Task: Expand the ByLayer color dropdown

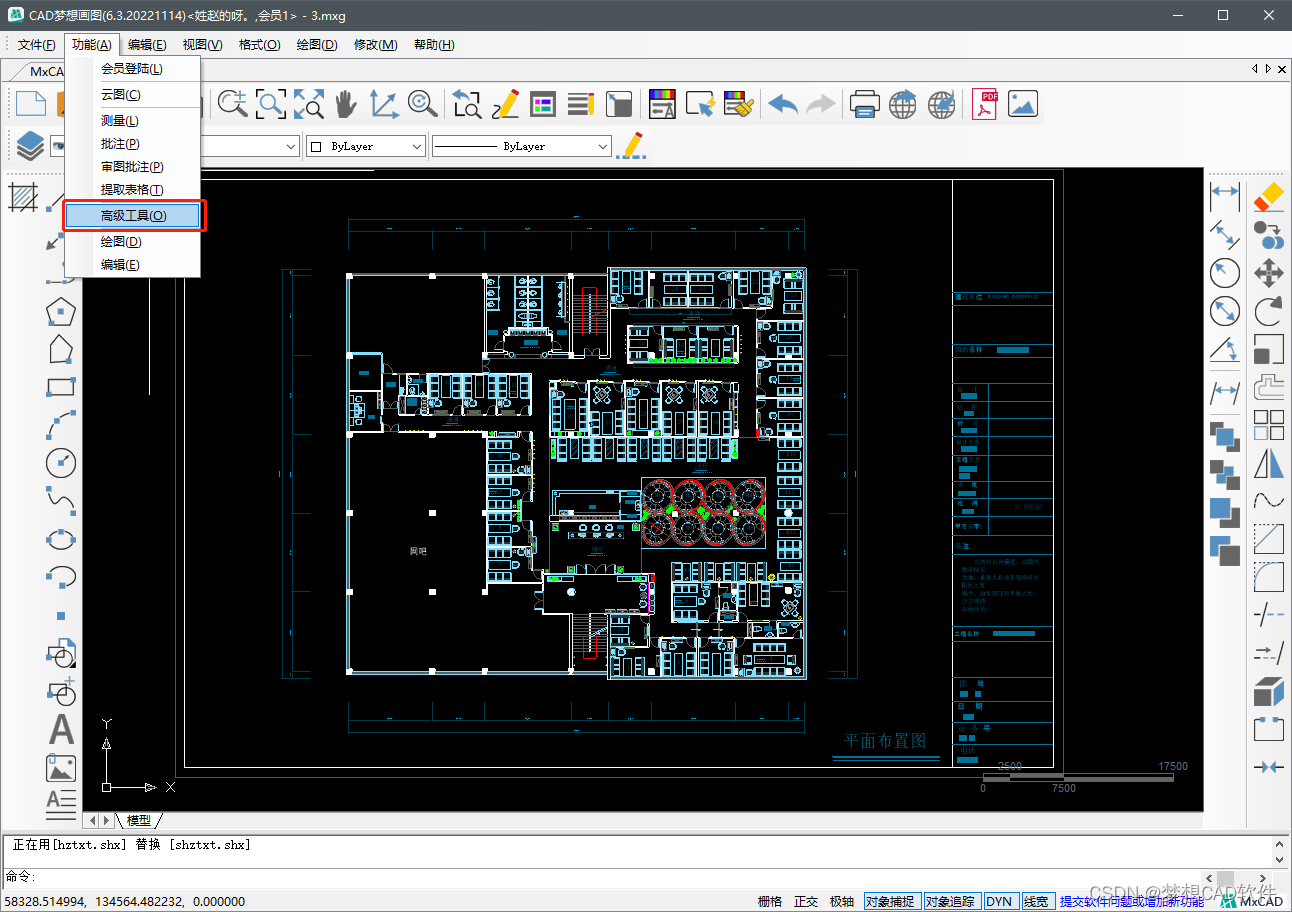Action: (366, 146)
